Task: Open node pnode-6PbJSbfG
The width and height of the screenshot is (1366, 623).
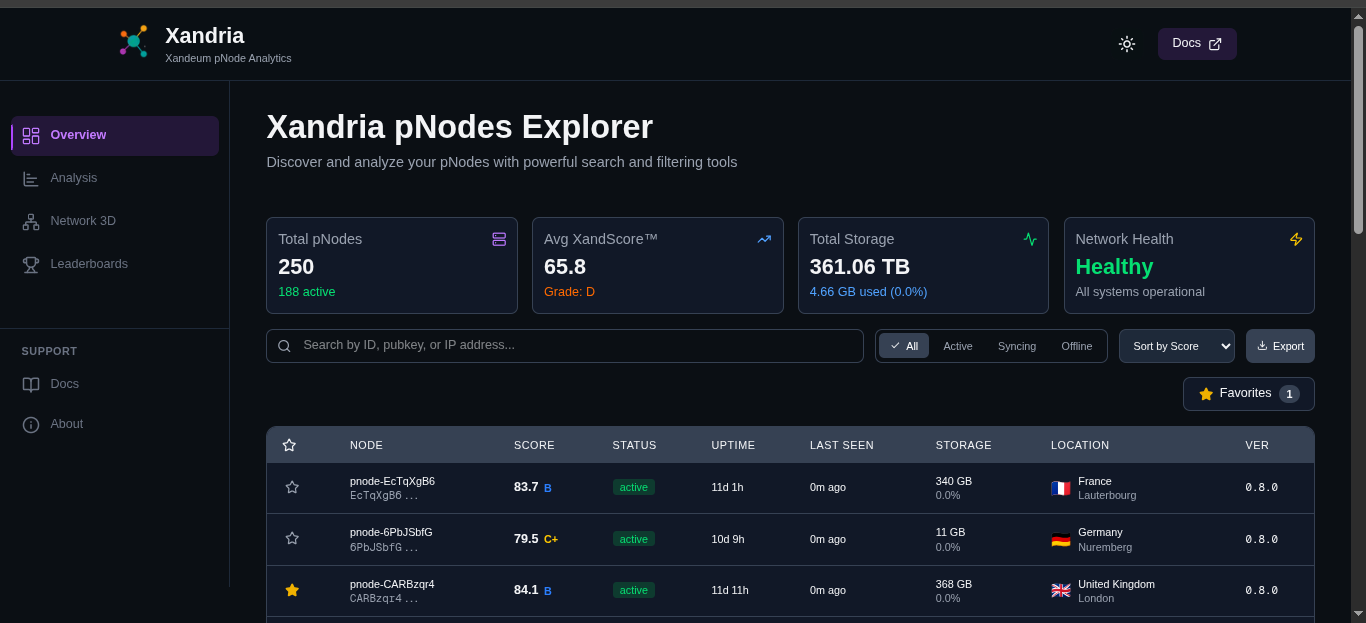Action: [391, 532]
